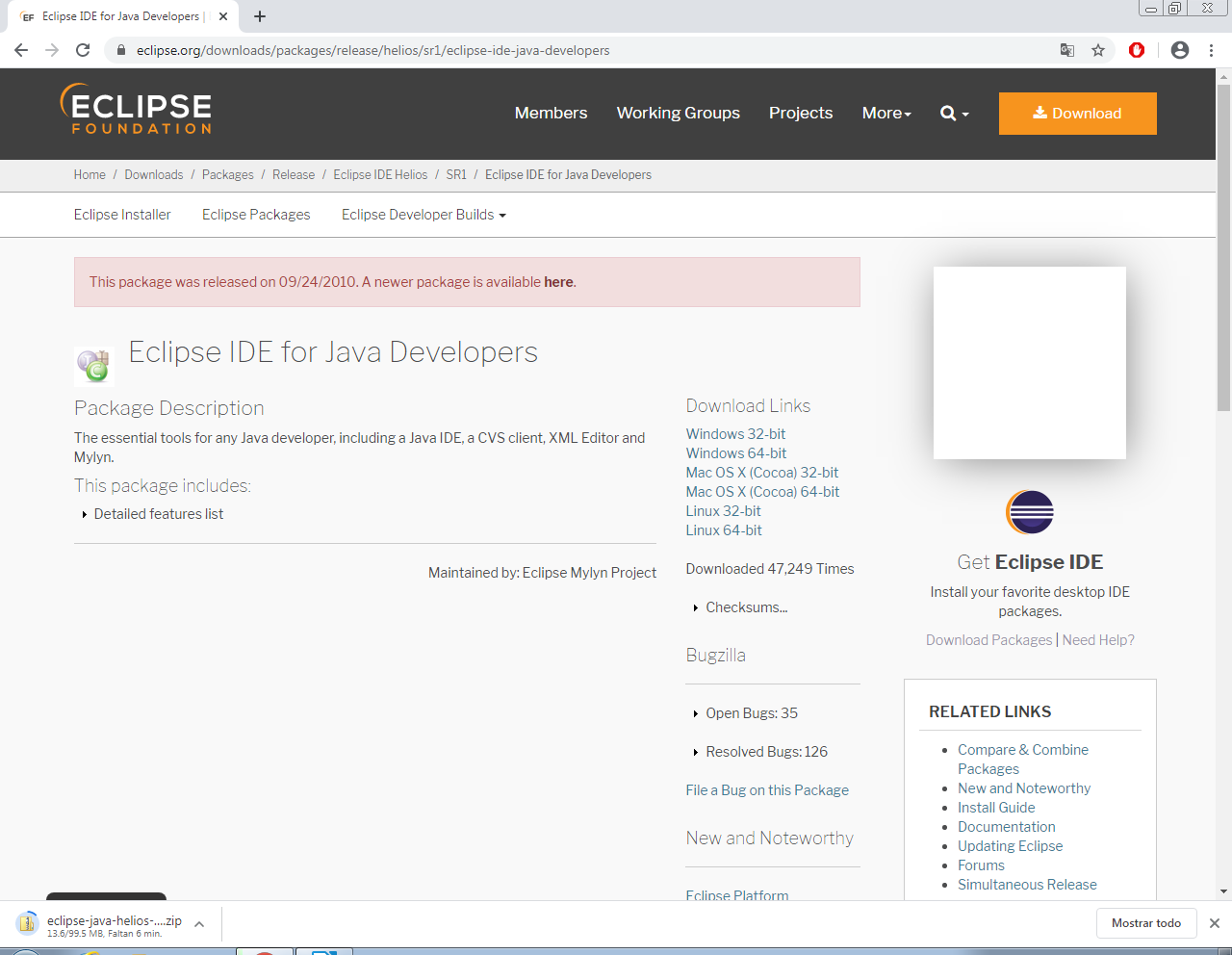Go to Packages breadcrumb
Image resolution: width=1232 pixels, height=955 pixels.
pyautogui.click(x=228, y=175)
